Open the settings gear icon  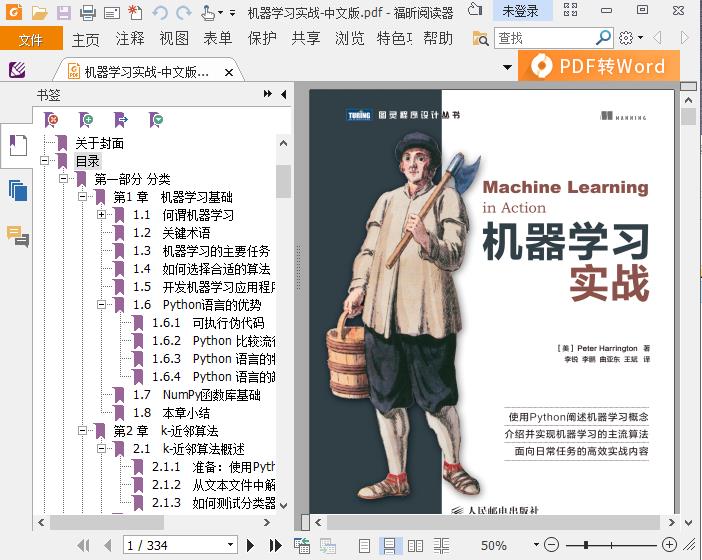click(x=626, y=38)
